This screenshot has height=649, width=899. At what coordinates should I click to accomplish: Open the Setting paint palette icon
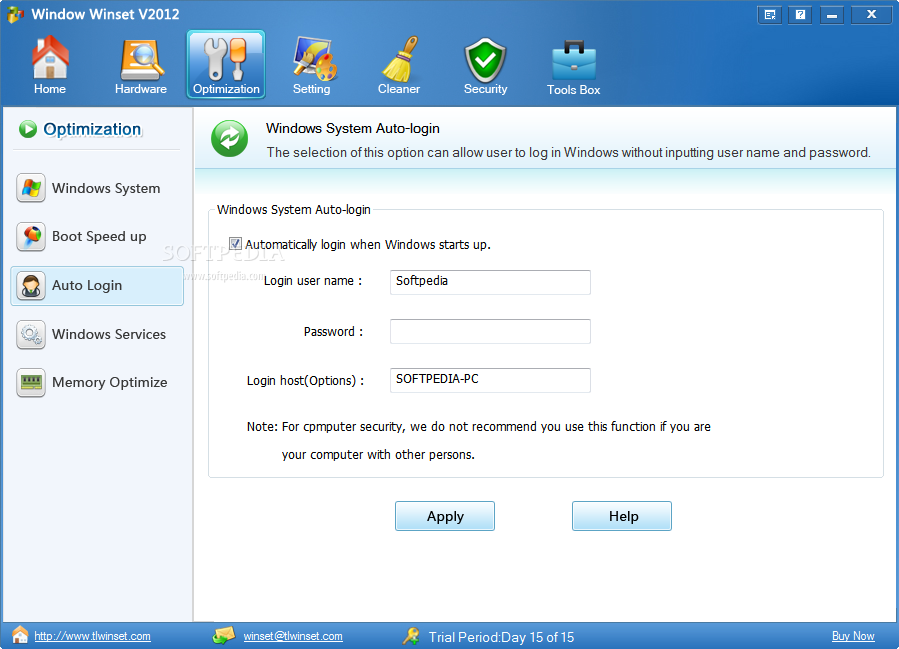pyautogui.click(x=314, y=58)
